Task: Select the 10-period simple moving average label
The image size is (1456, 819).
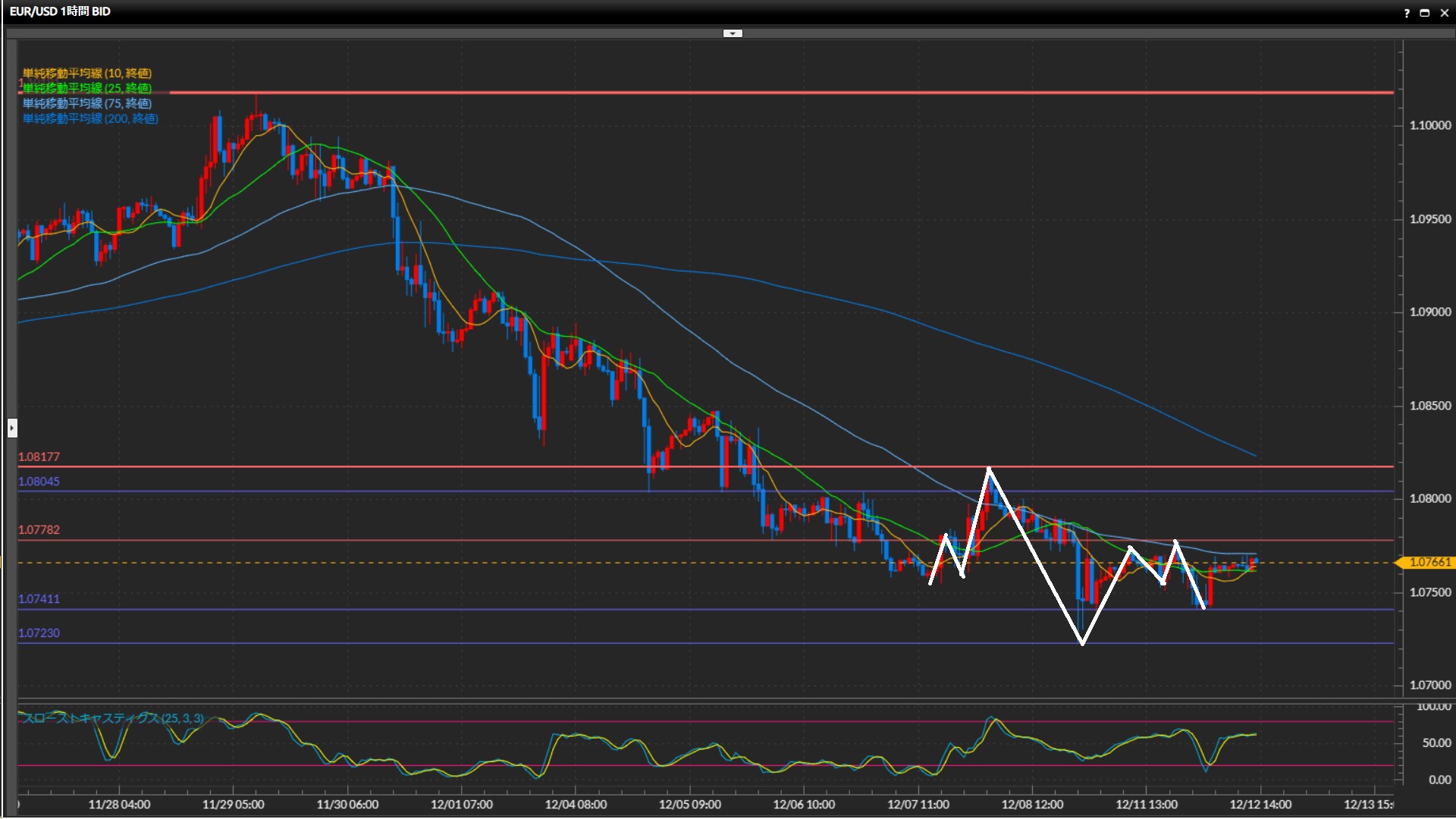Action: 86,73
